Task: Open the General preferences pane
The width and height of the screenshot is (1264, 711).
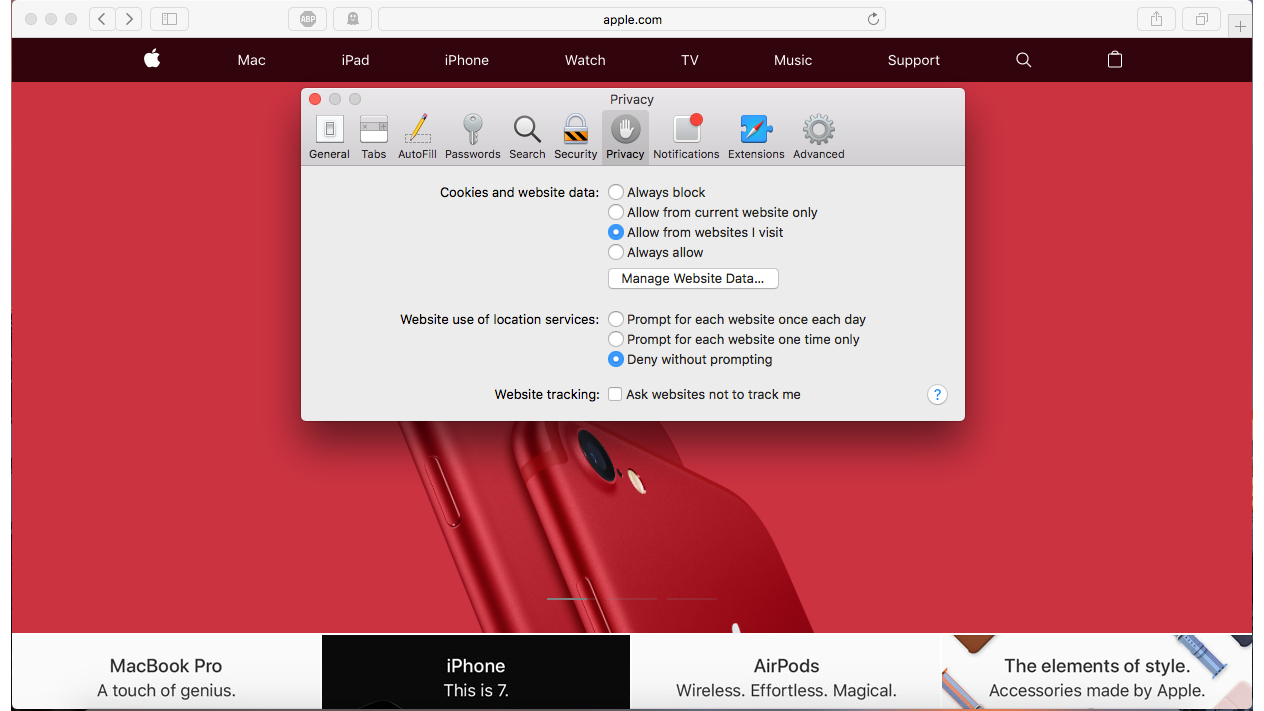Action: [329, 137]
